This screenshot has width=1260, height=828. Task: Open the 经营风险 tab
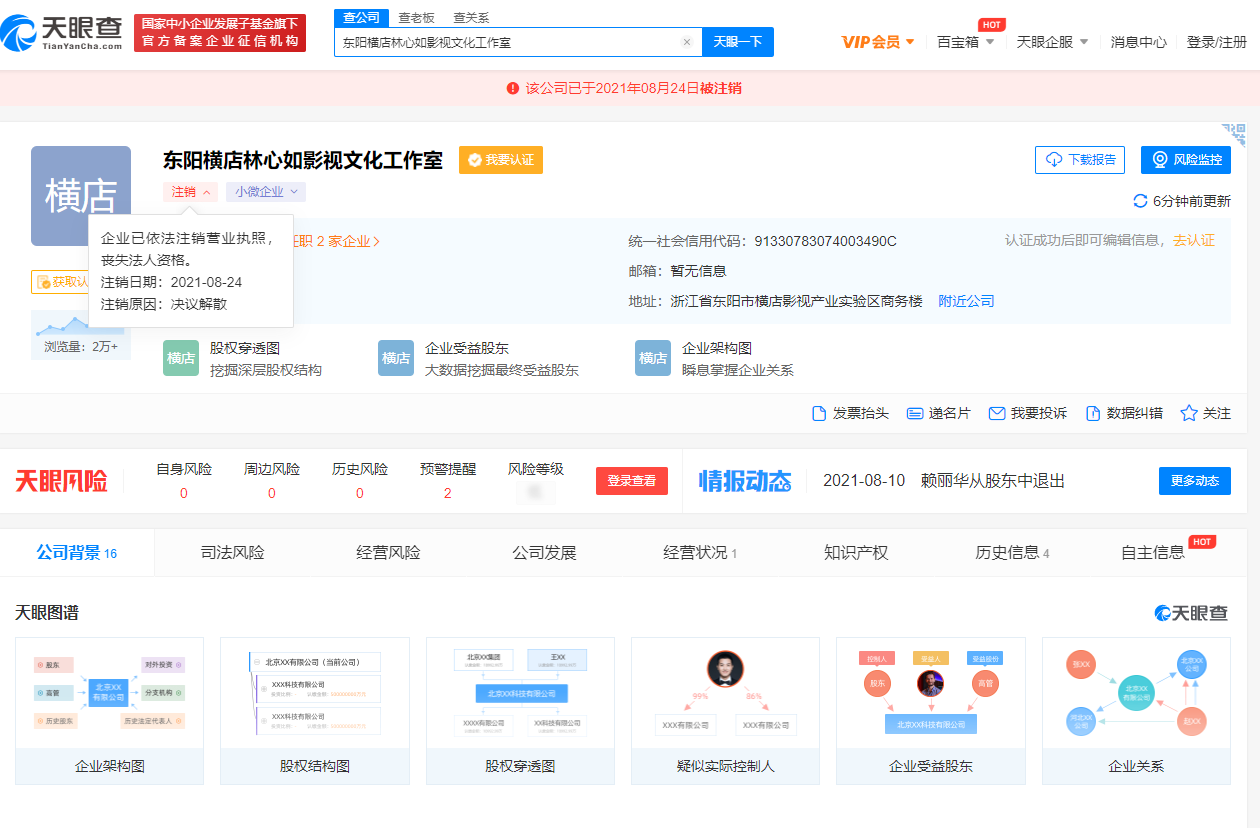coord(388,552)
